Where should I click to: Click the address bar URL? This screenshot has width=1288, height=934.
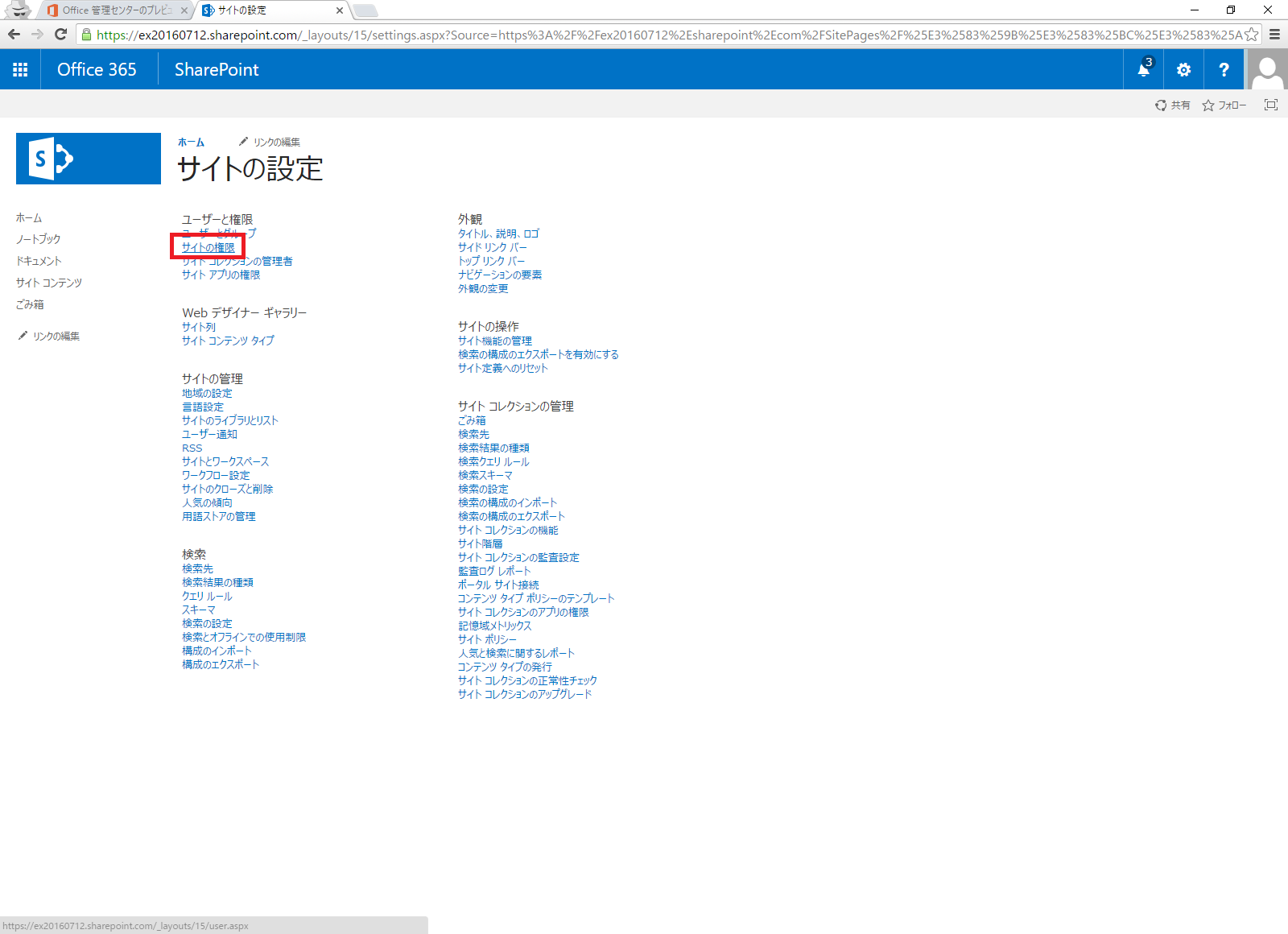point(669,35)
